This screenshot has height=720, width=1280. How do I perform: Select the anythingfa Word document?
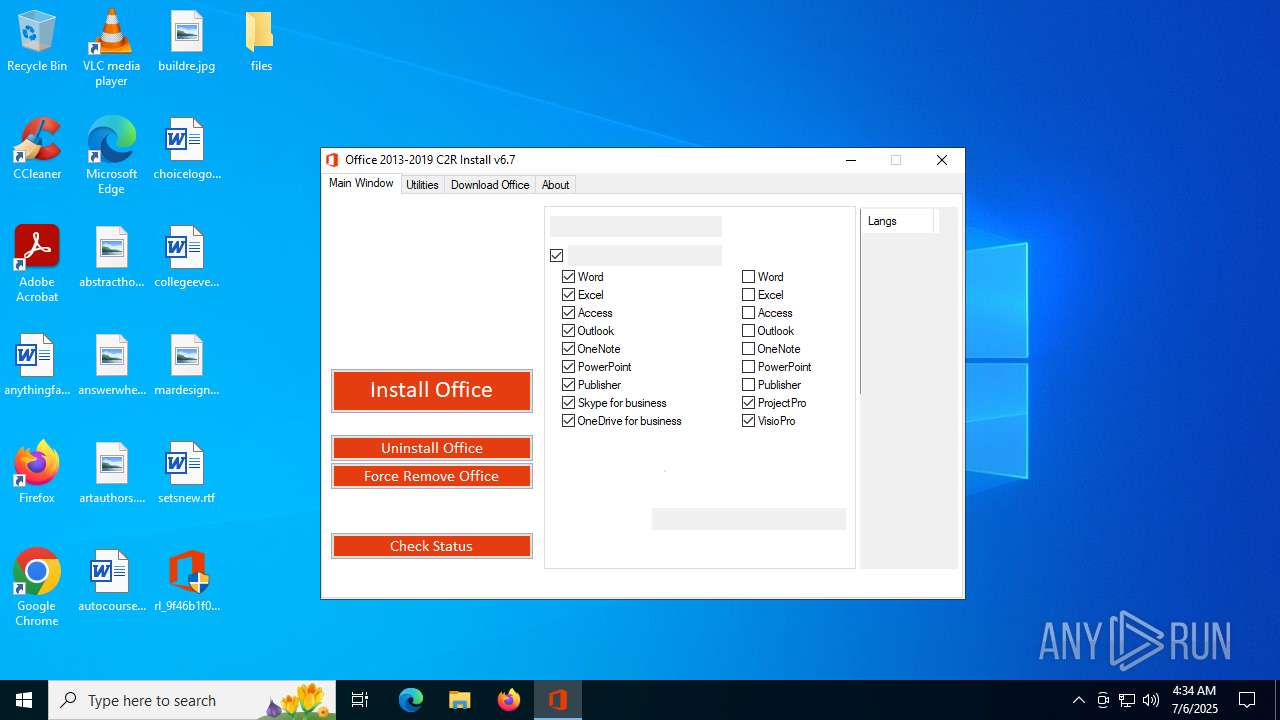(37, 365)
